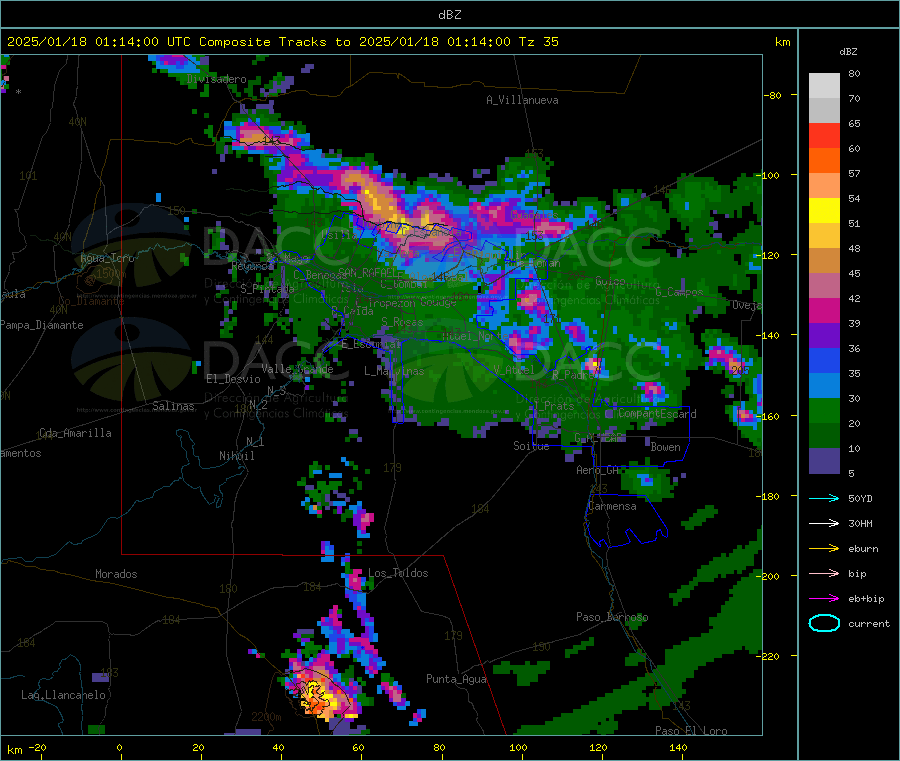This screenshot has width=900, height=761.
Task: Click the '2200m' elevation label near bottom storm
Action: 266,717
